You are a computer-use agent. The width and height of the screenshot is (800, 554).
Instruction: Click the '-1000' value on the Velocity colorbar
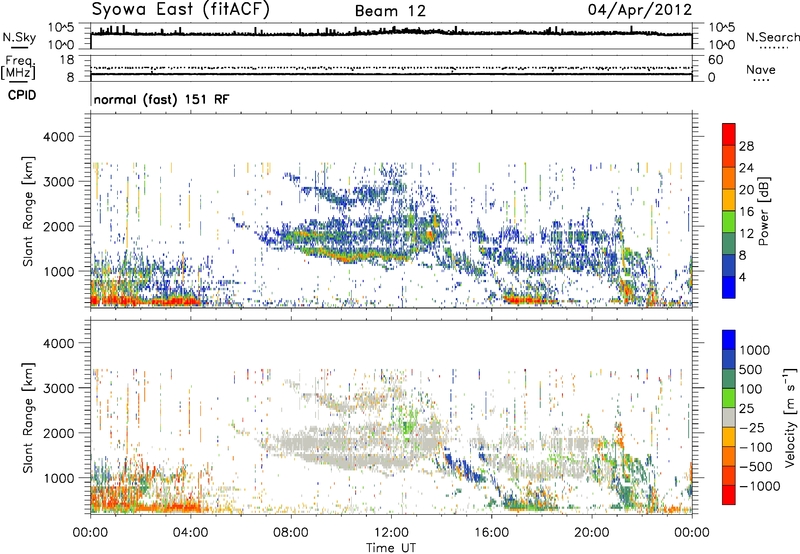point(759,486)
